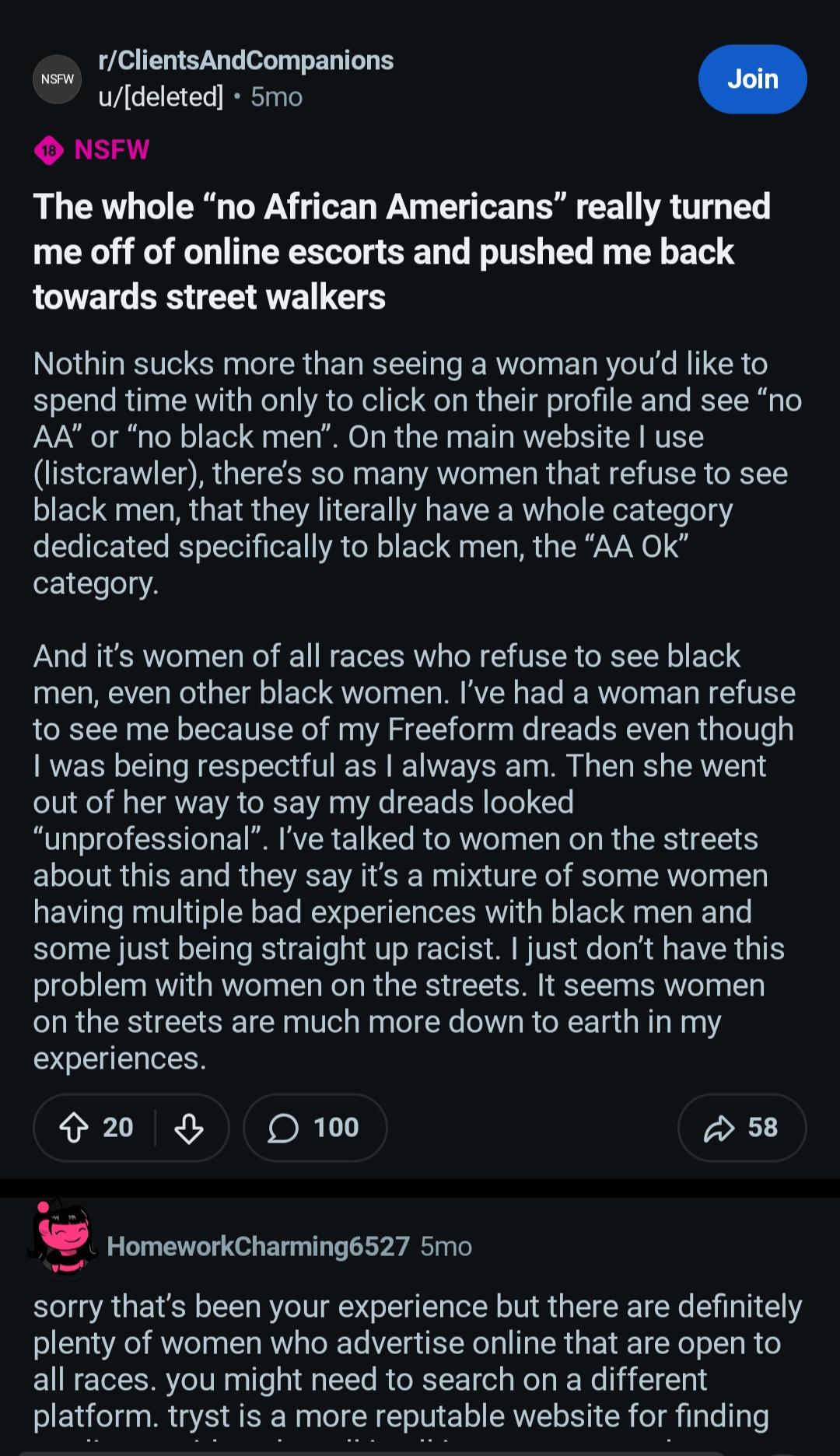Open the post title about online escorts
The height and width of the screenshot is (1456, 840).
(401, 252)
